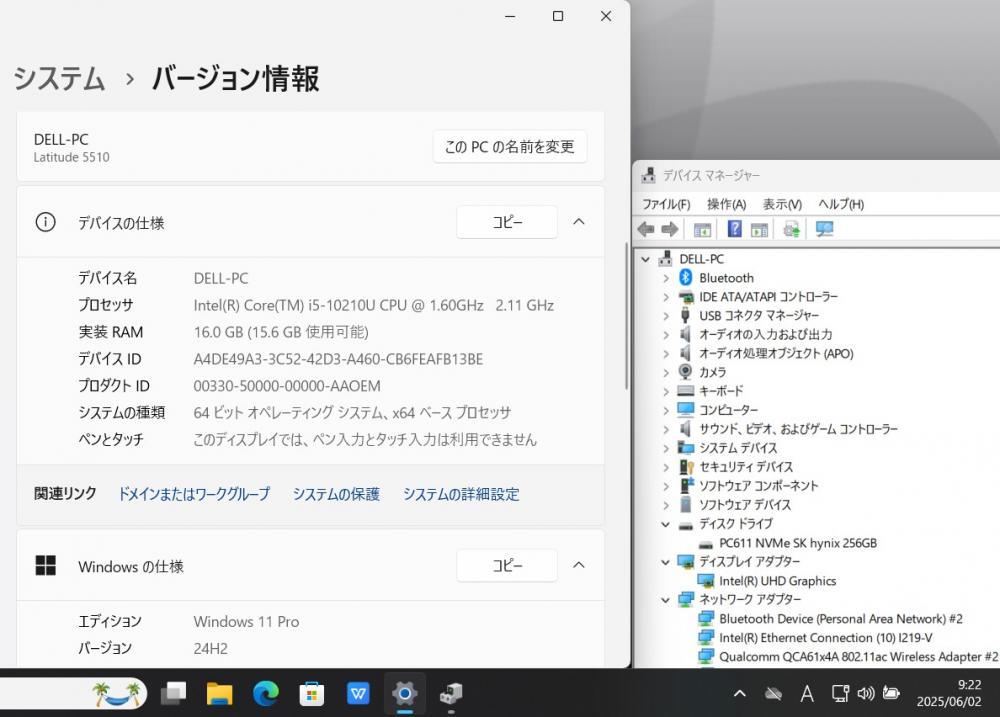Viewport: 1000px width, 717px height.
Task: Copy device specs with デバイスの仕様 コピー button
Action: 507,222
